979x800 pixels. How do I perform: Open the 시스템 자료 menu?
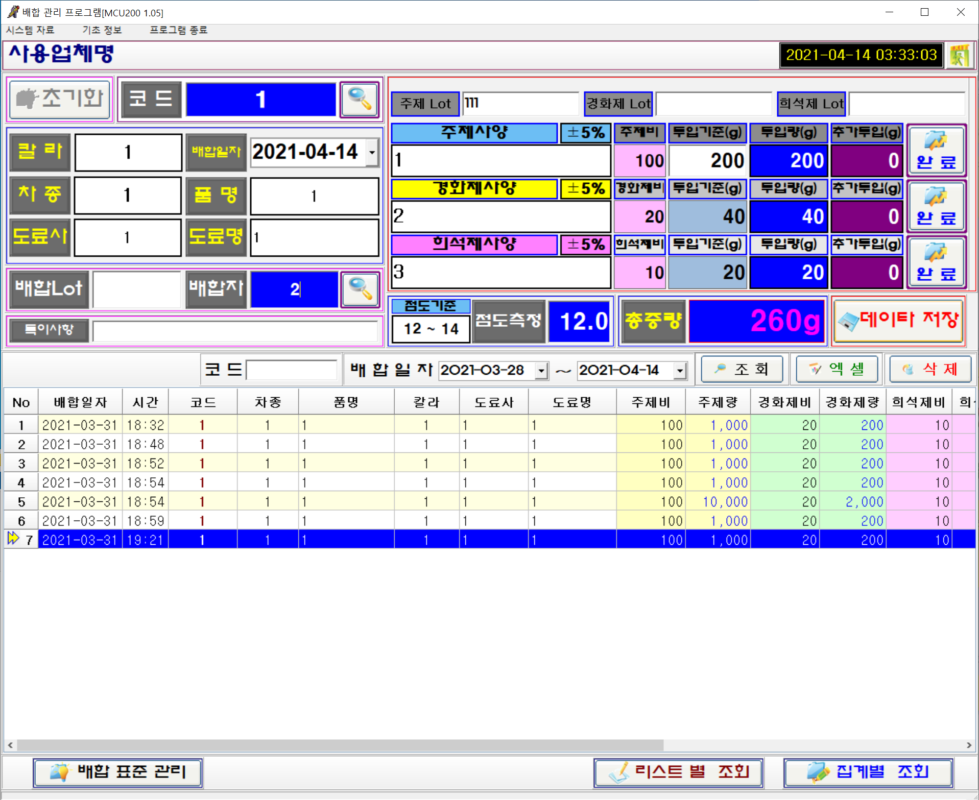pos(30,30)
